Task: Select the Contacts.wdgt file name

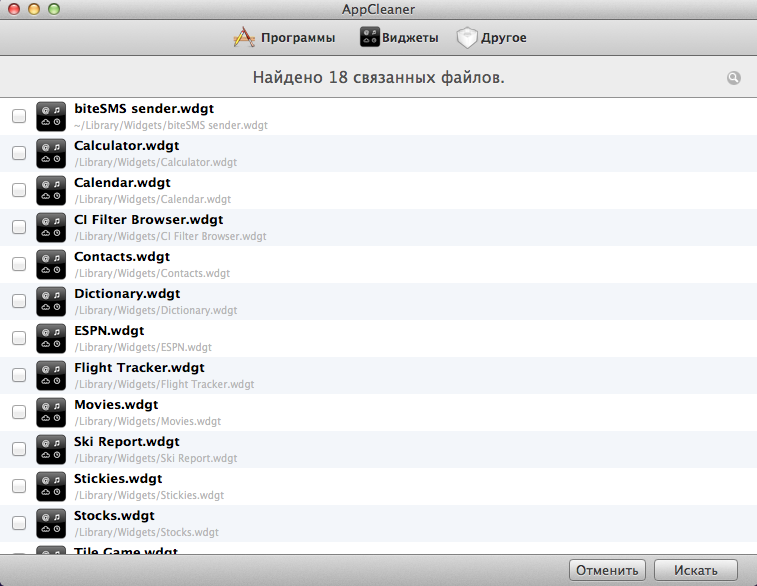Action: coord(122,256)
